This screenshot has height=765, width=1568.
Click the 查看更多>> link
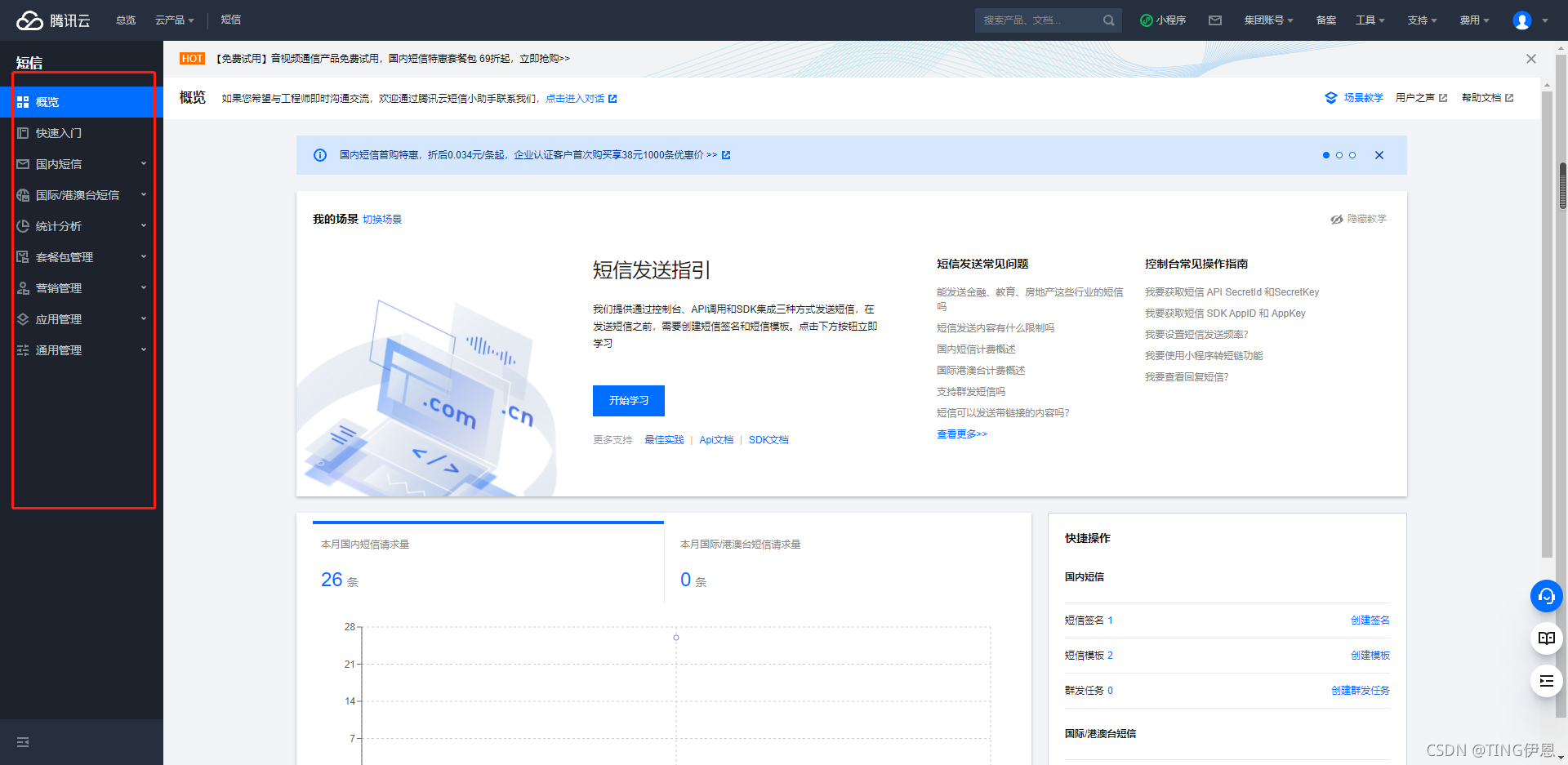[962, 434]
